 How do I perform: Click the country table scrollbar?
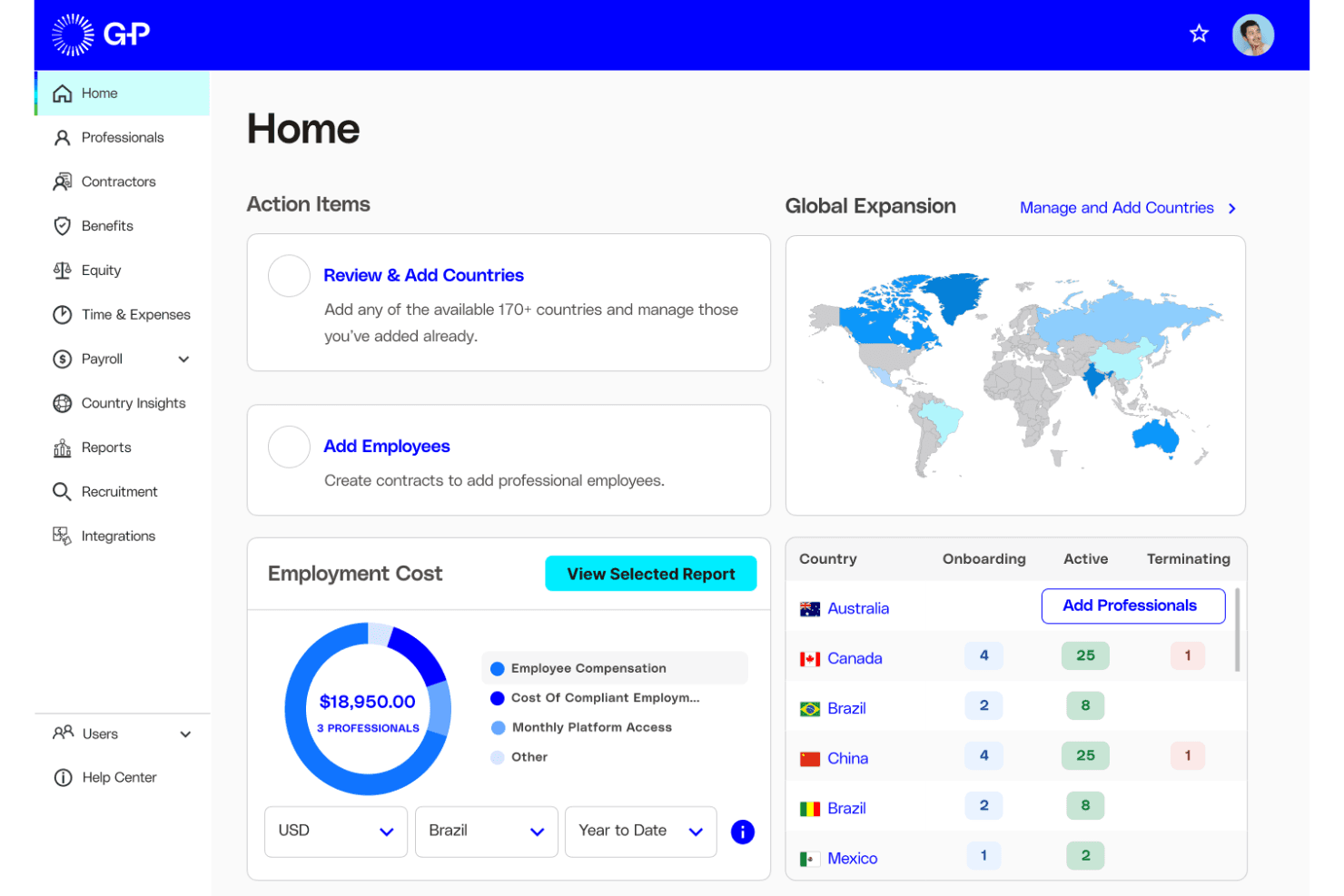tap(1237, 629)
